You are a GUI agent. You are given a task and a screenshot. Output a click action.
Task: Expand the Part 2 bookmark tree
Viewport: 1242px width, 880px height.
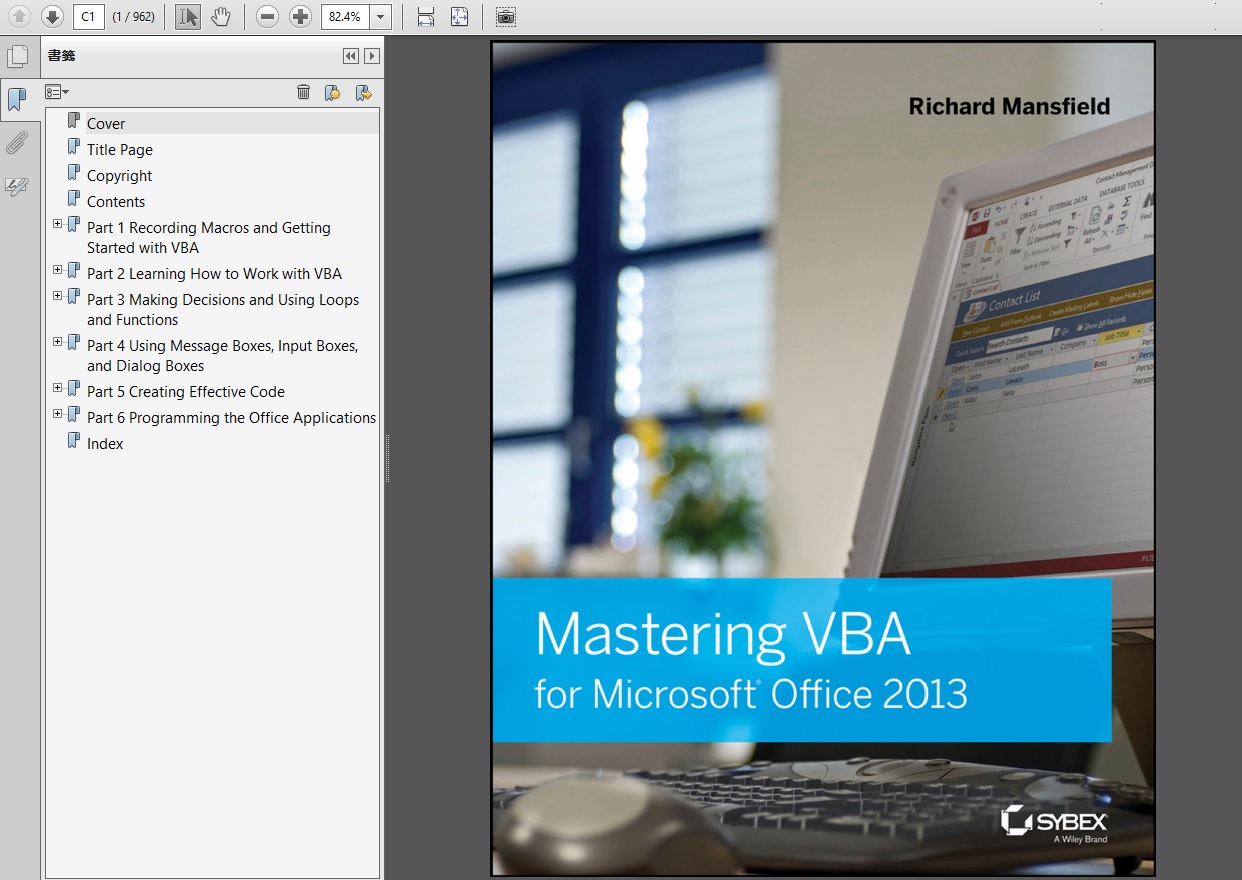[57, 270]
